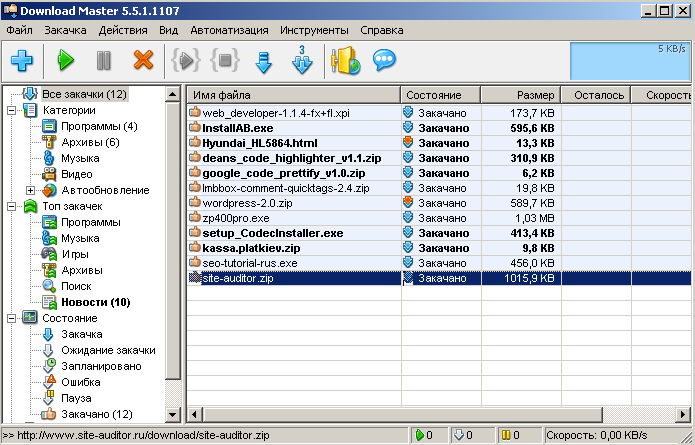
Task: Open the Действия menu
Action: [123, 30]
